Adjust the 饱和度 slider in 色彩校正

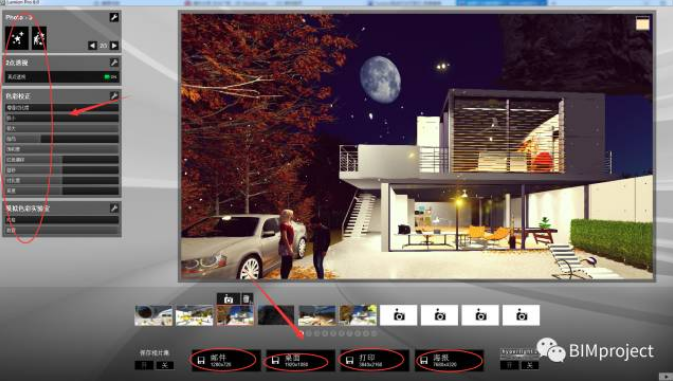pyautogui.click(x=62, y=149)
